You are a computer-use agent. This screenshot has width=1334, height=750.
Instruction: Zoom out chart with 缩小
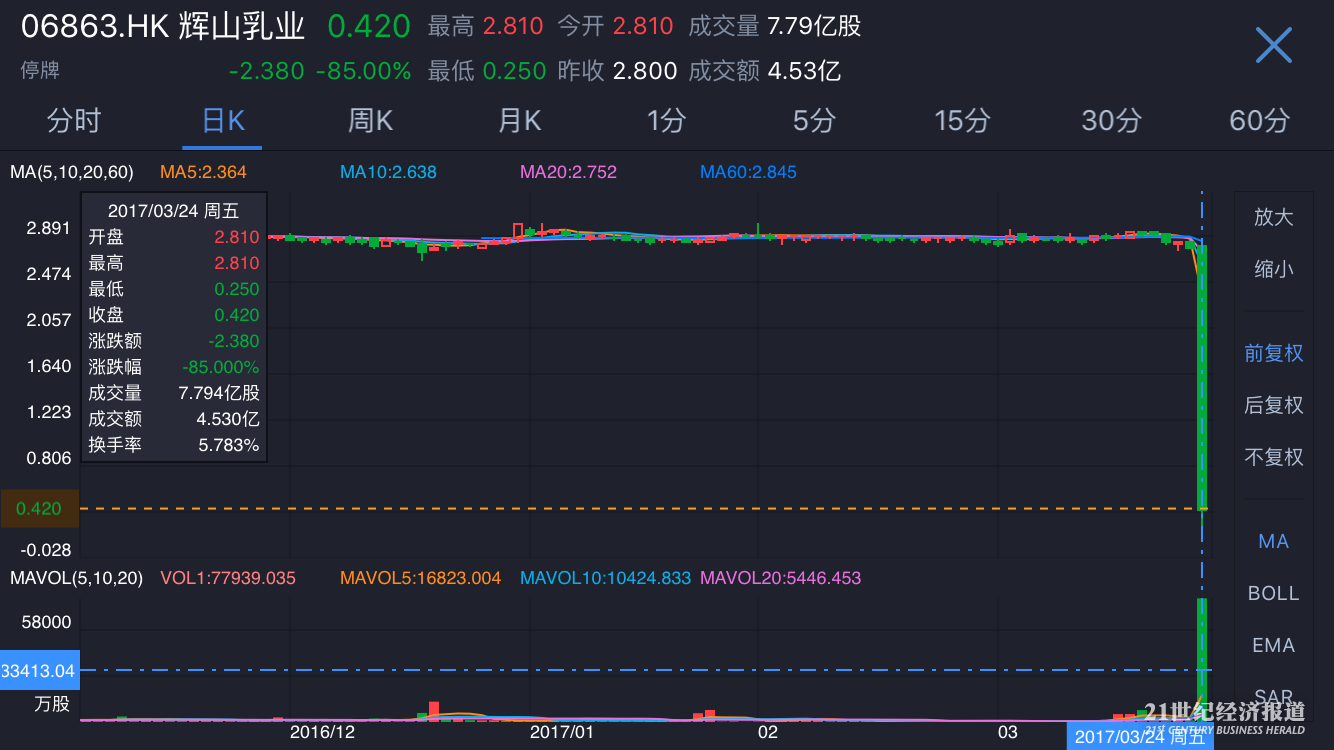click(1273, 269)
